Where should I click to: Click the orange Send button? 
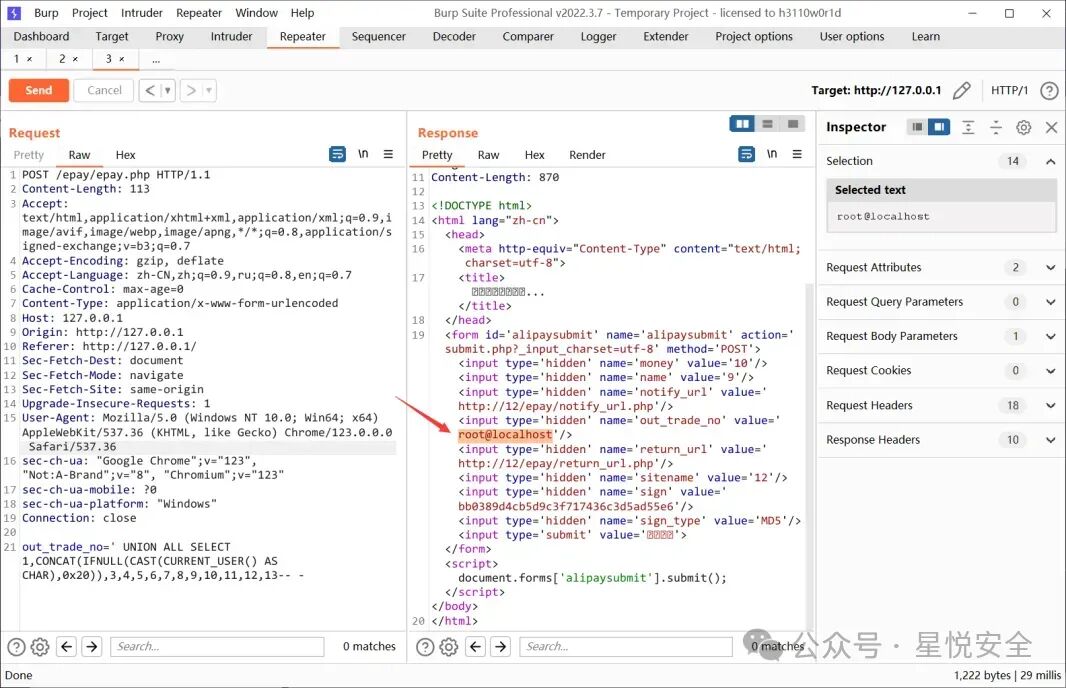[x=39, y=90]
